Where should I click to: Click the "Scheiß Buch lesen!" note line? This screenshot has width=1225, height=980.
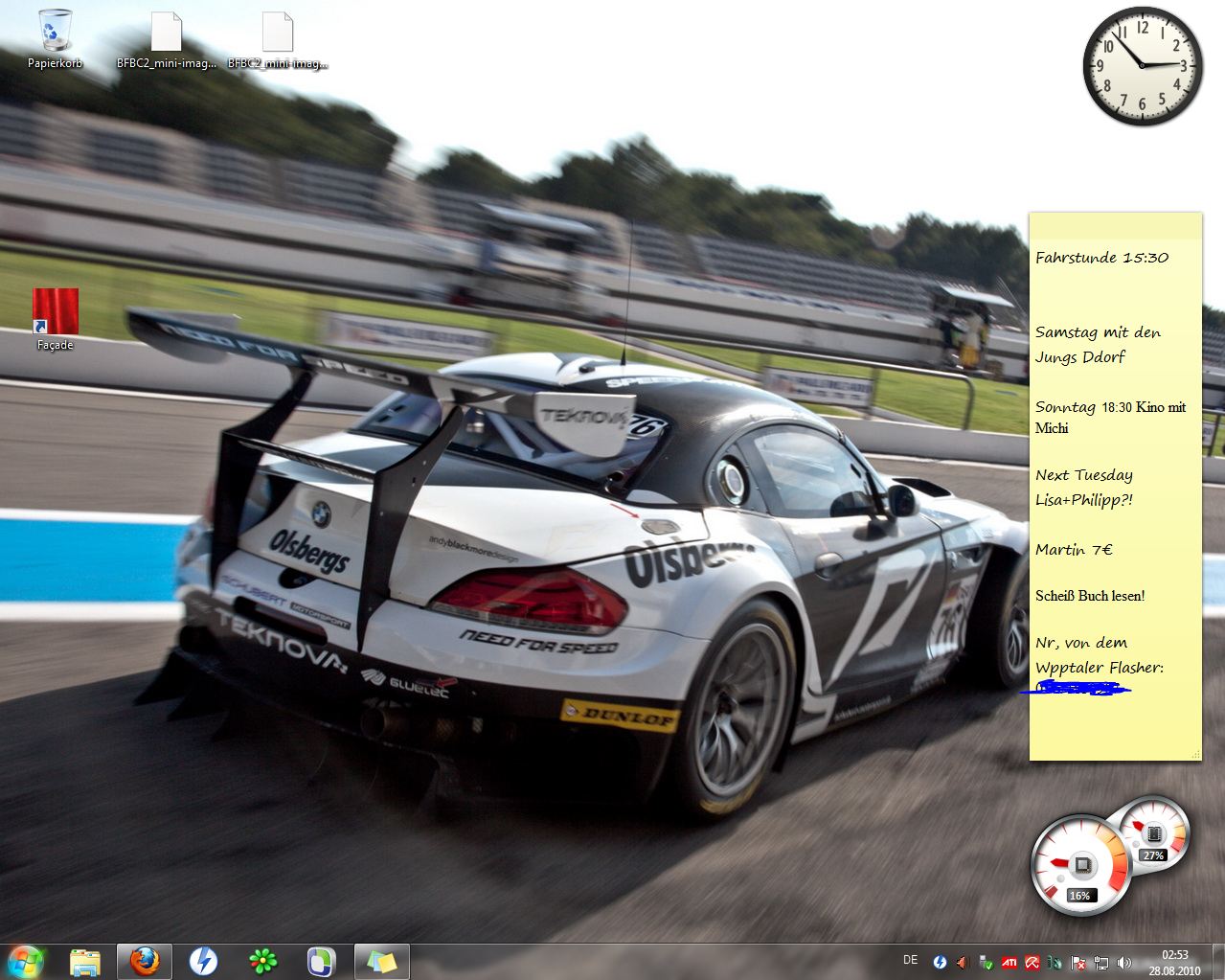coord(1090,596)
